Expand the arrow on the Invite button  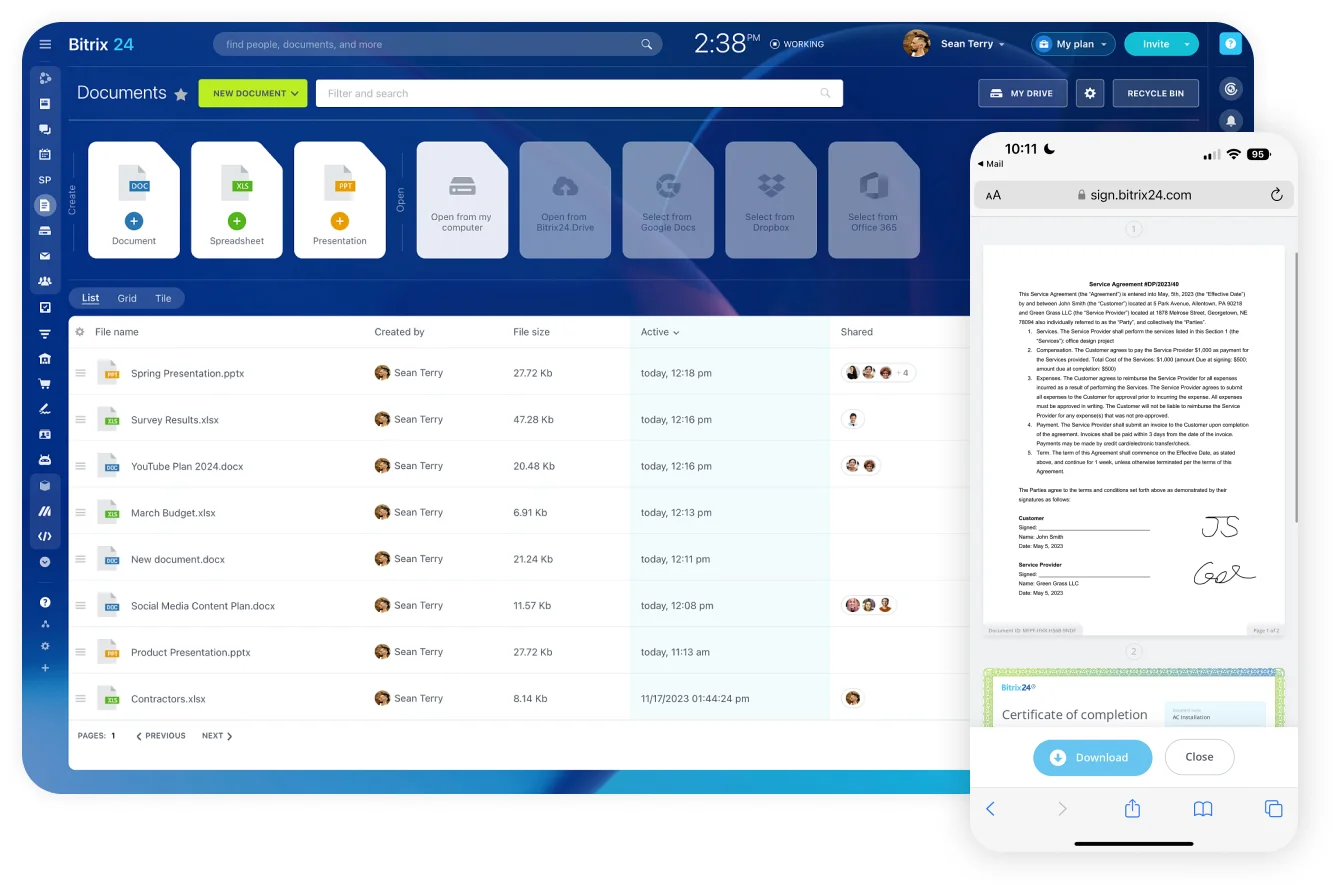[1187, 44]
